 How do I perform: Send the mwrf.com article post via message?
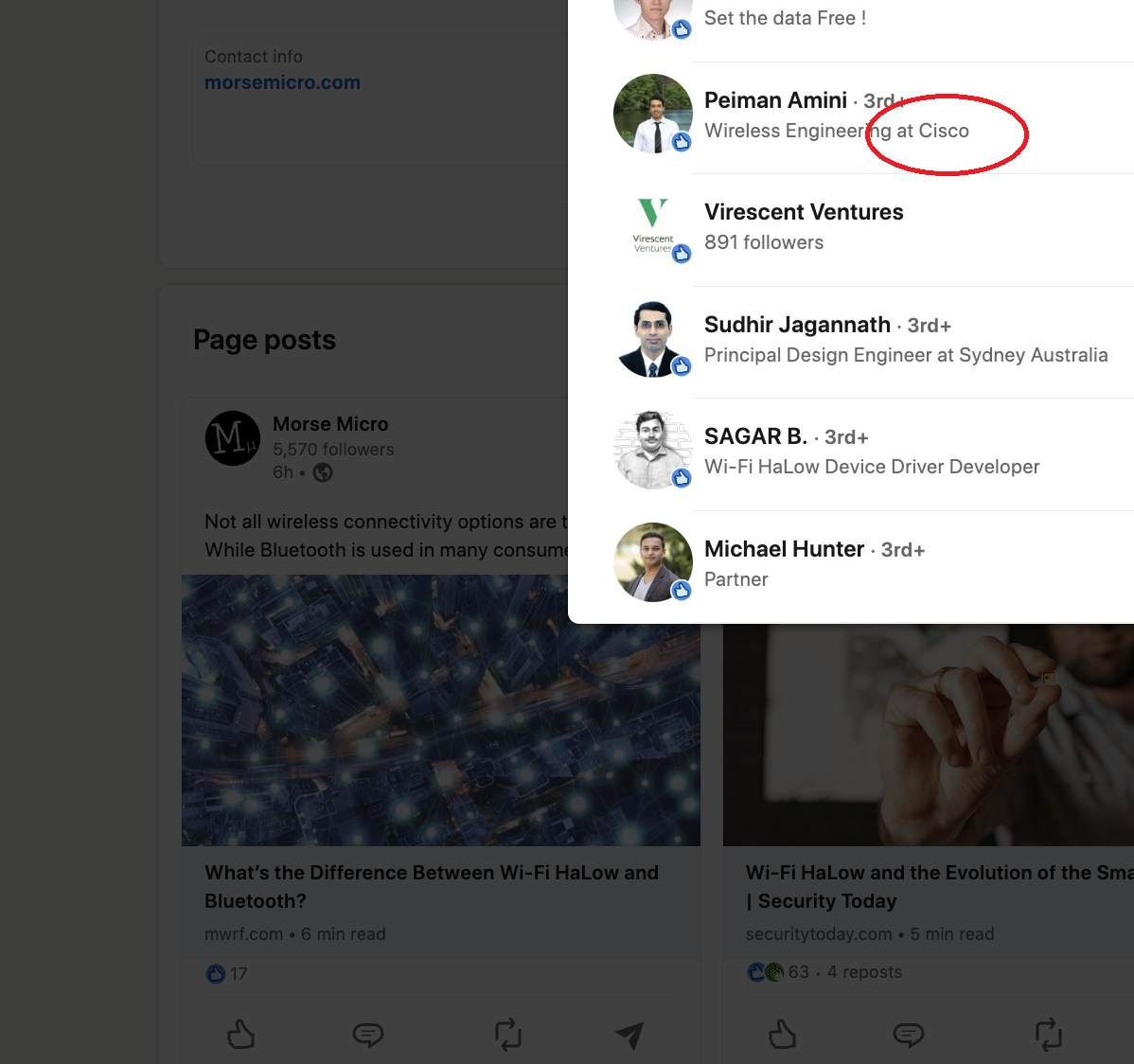click(629, 1036)
